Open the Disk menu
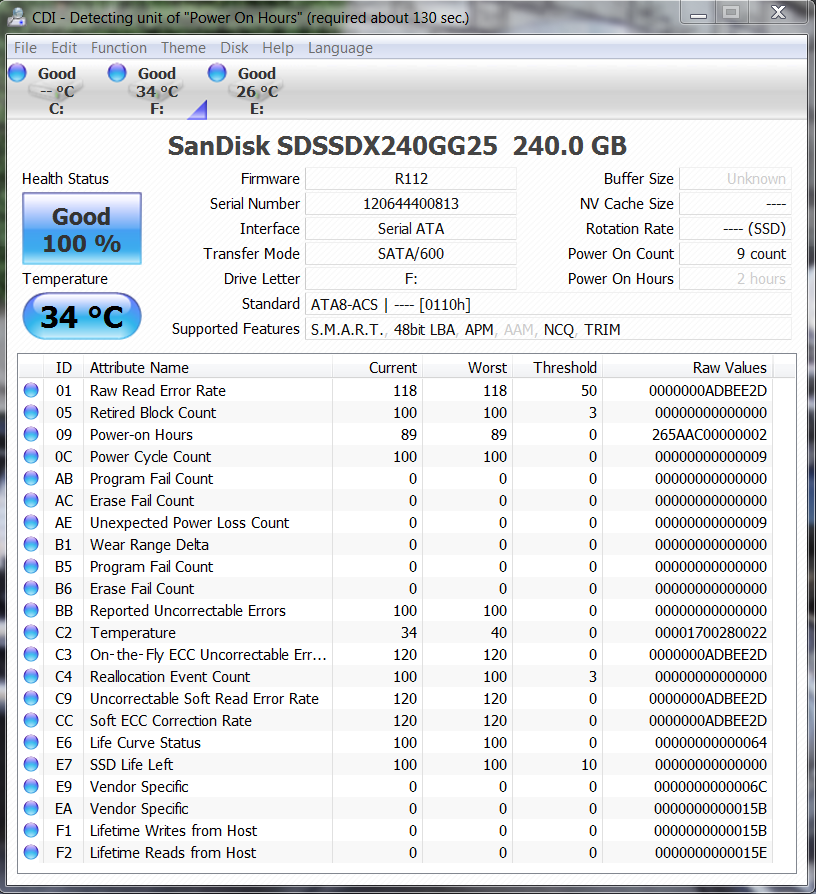The image size is (816, 894). click(x=234, y=48)
